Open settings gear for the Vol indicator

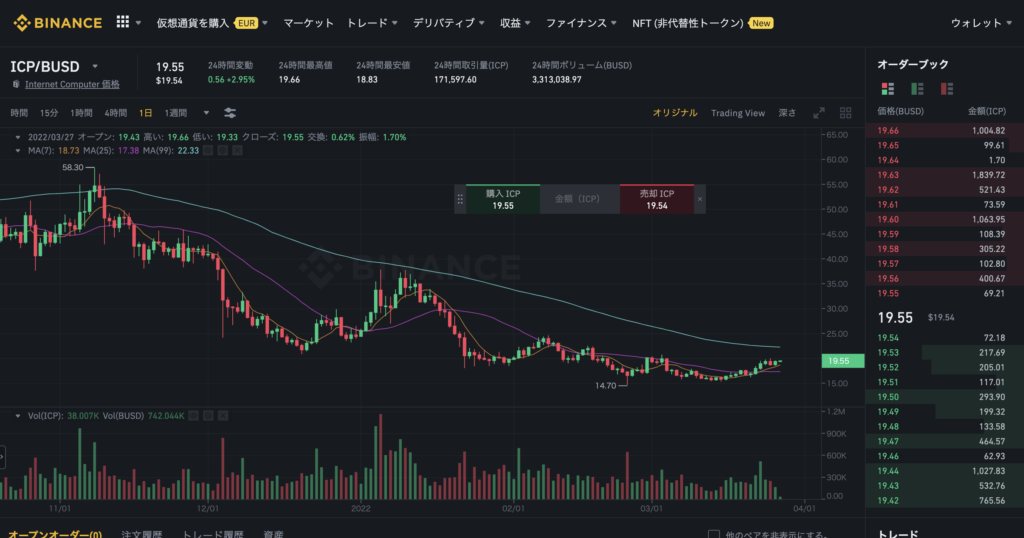pyautogui.click(x=208, y=416)
